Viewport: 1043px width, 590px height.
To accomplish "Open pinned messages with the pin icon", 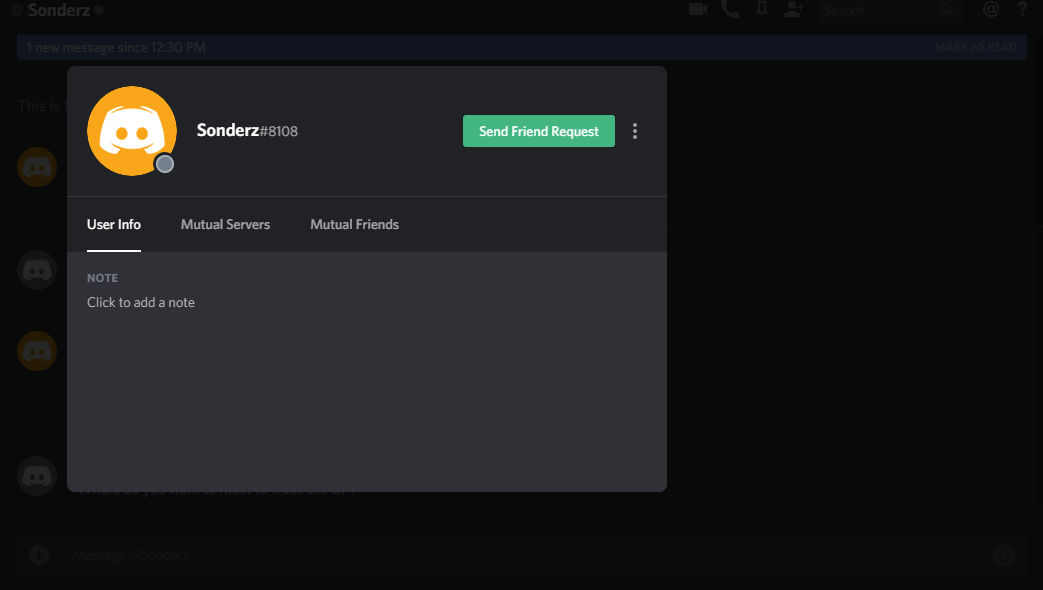I will tap(762, 9).
